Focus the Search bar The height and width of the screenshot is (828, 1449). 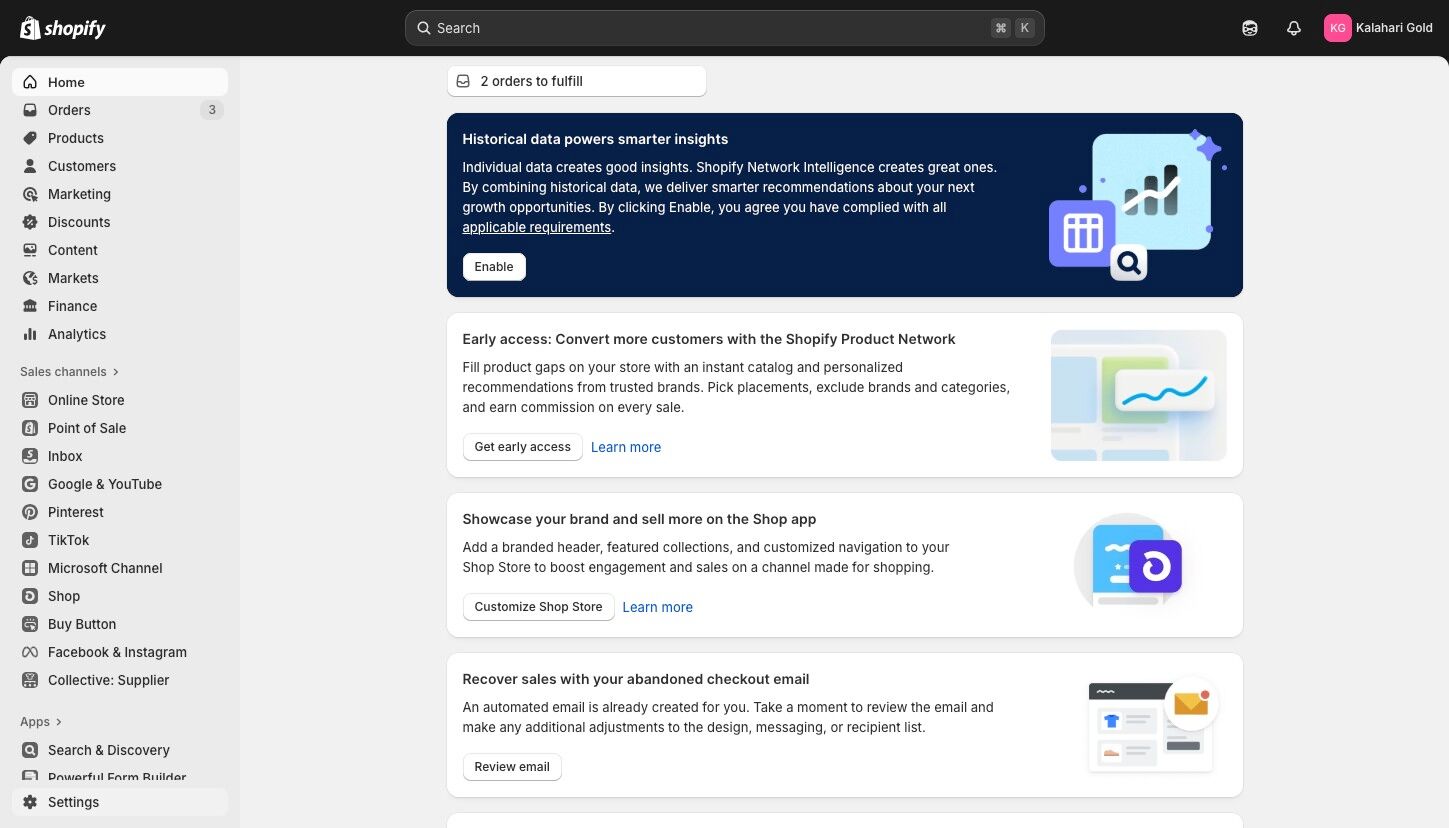coord(724,28)
